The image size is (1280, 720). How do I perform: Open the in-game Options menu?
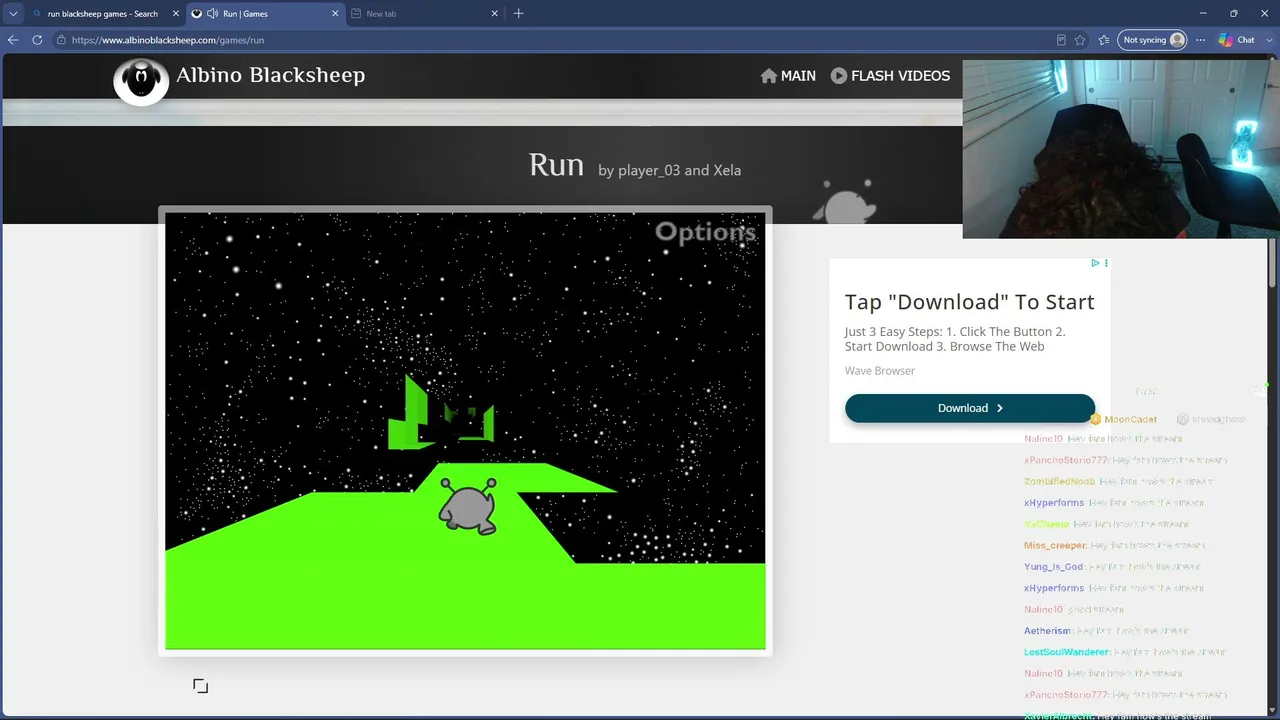coord(705,232)
